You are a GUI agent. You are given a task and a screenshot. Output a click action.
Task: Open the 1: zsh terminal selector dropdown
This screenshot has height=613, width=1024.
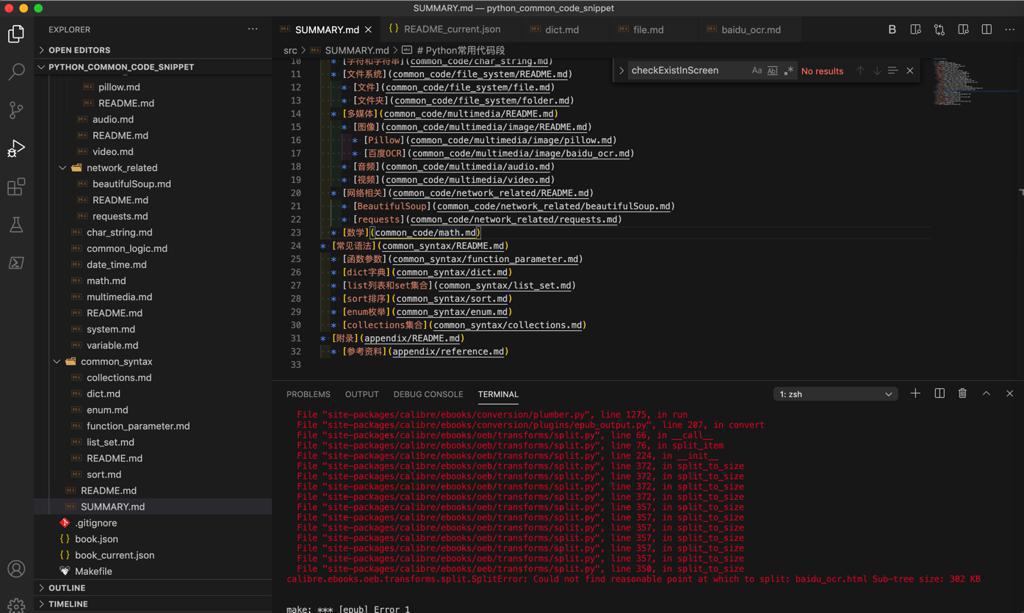click(x=835, y=394)
